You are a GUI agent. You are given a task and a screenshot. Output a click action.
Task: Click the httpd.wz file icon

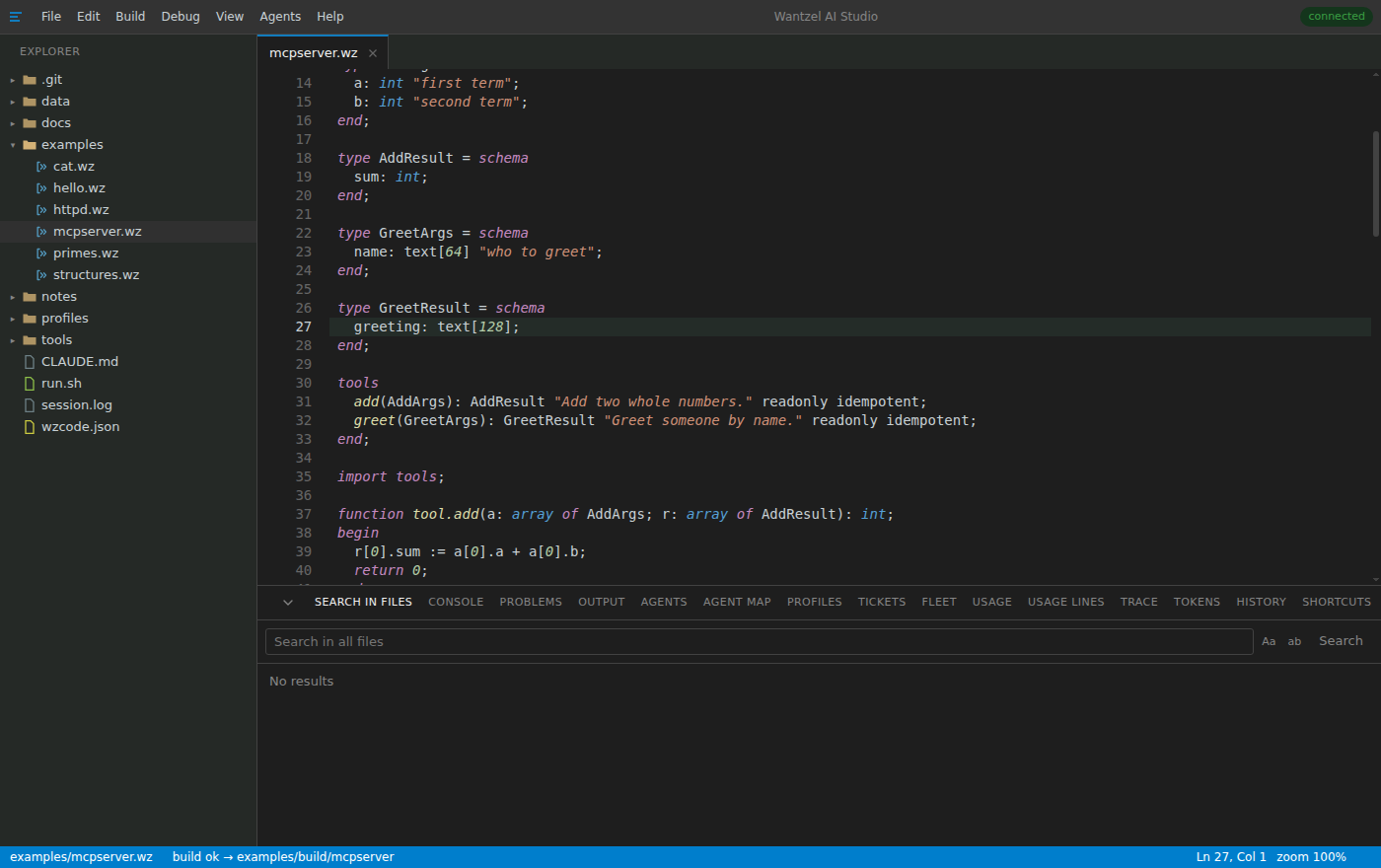tap(41, 210)
